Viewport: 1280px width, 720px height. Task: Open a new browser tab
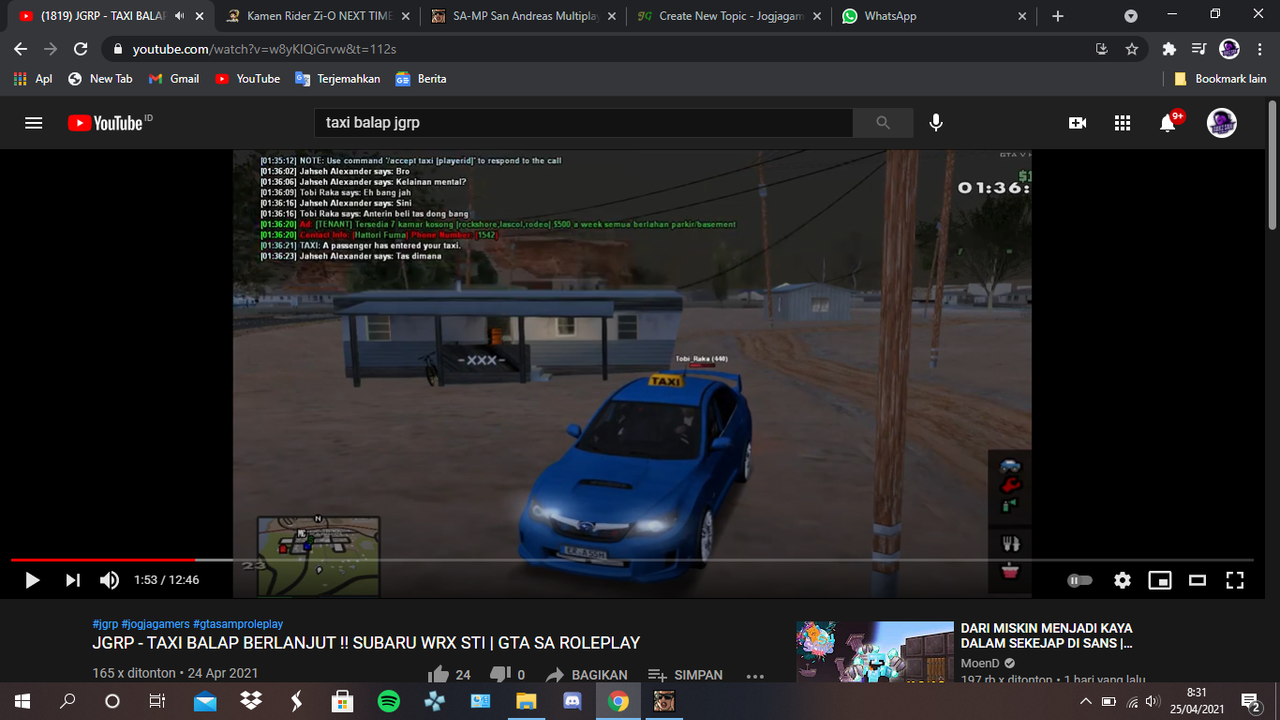1058,16
